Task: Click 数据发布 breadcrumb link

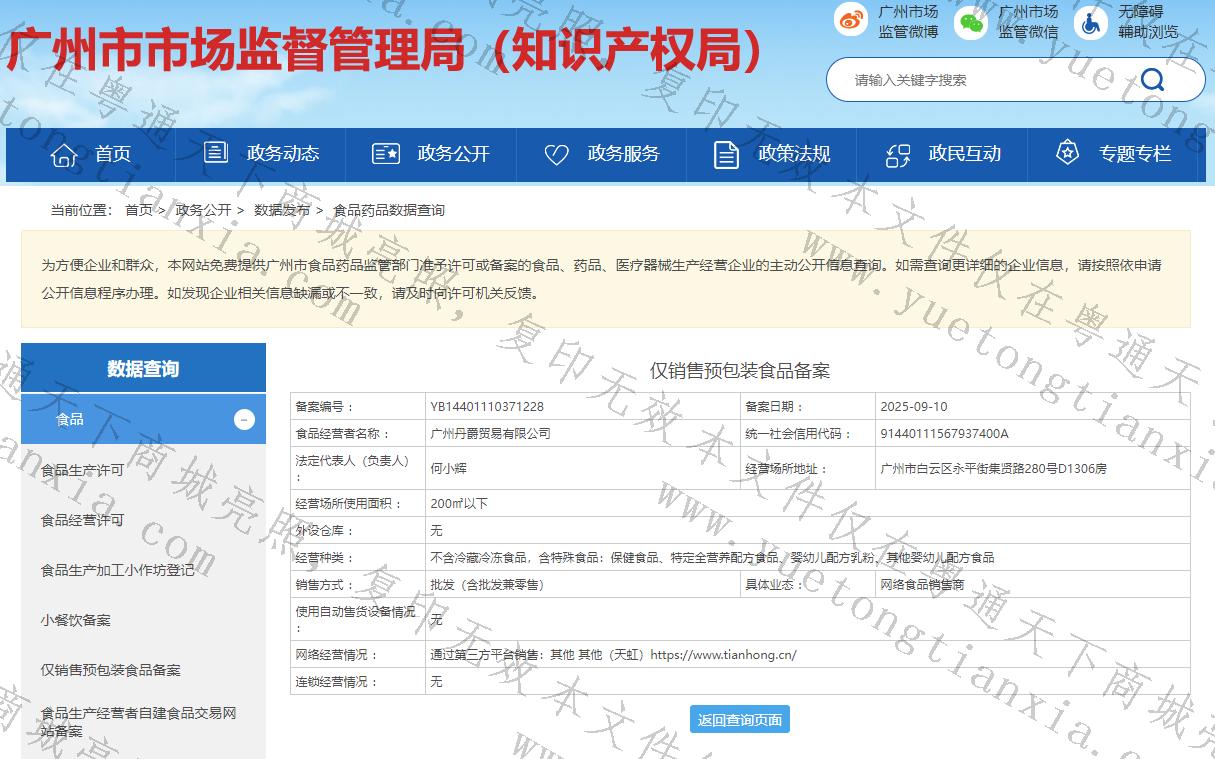Action: pyautogui.click(x=281, y=210)
